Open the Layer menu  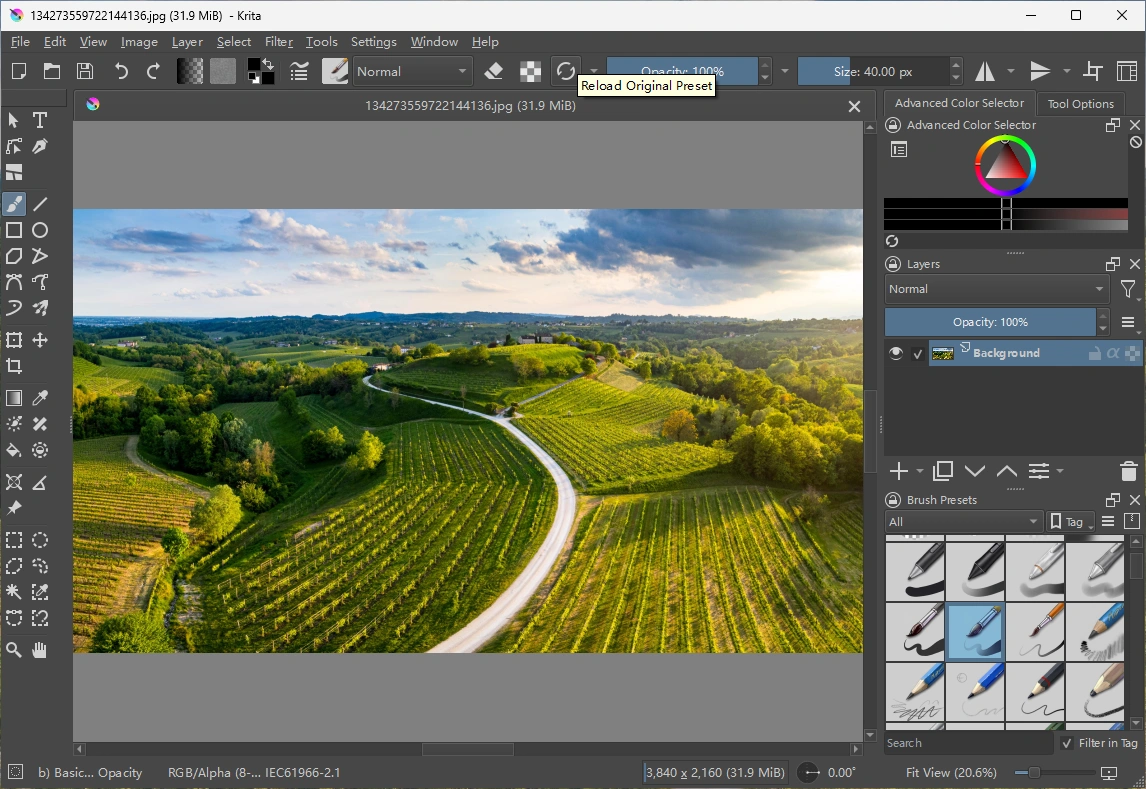pyautogui.click(x=187, y=42)
